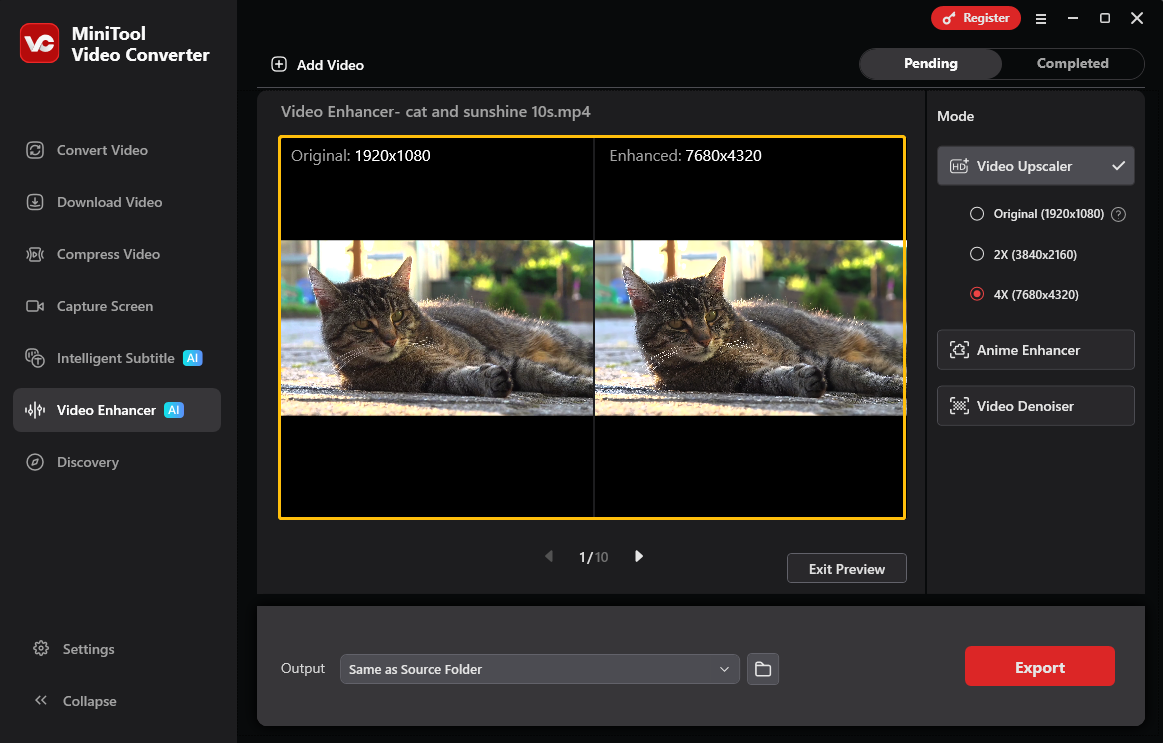This screenshot has width=1163, height=743.
Task: Click the Add Video plus icon
Action: [x=278, y=63]
